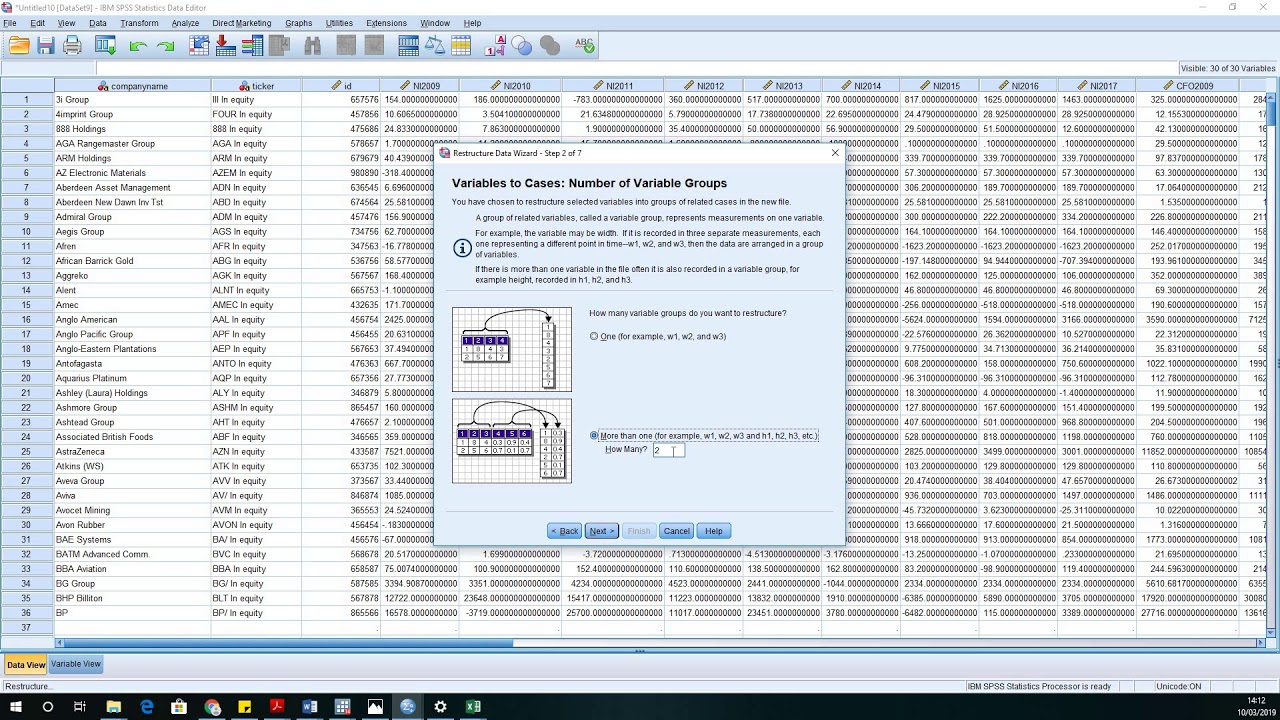
Task: Open Excel from the taskbar
Action: (473, 706)
